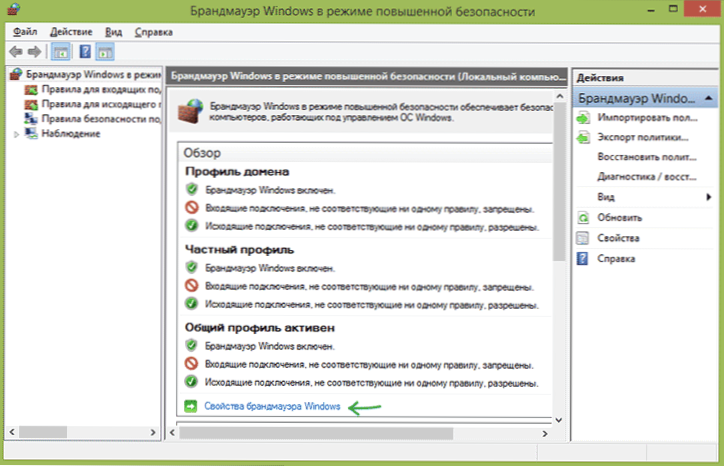Viewport: 724px width, 466px height.
Task: Click public profile outgoing connections allowed text
Action: coord(371,383)
